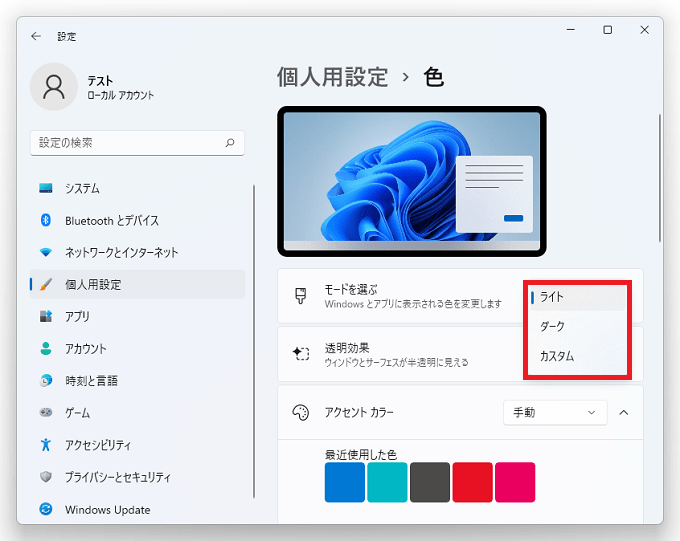Click the 時刻と言語 clock globe icon
This screenshot has width=680, height=541.
pos(46,380)
